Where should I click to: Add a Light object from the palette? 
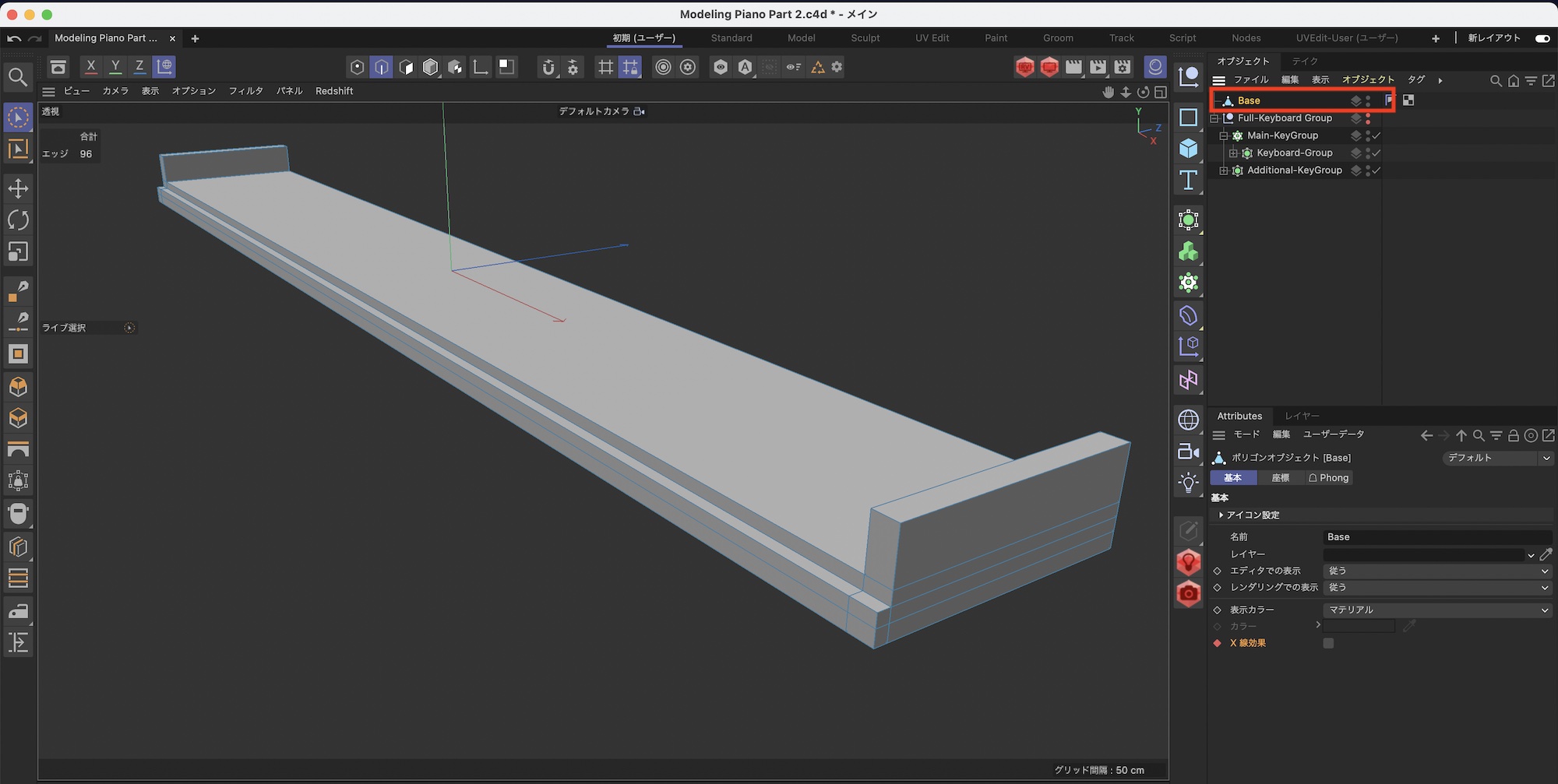(x=1188, y=483)
